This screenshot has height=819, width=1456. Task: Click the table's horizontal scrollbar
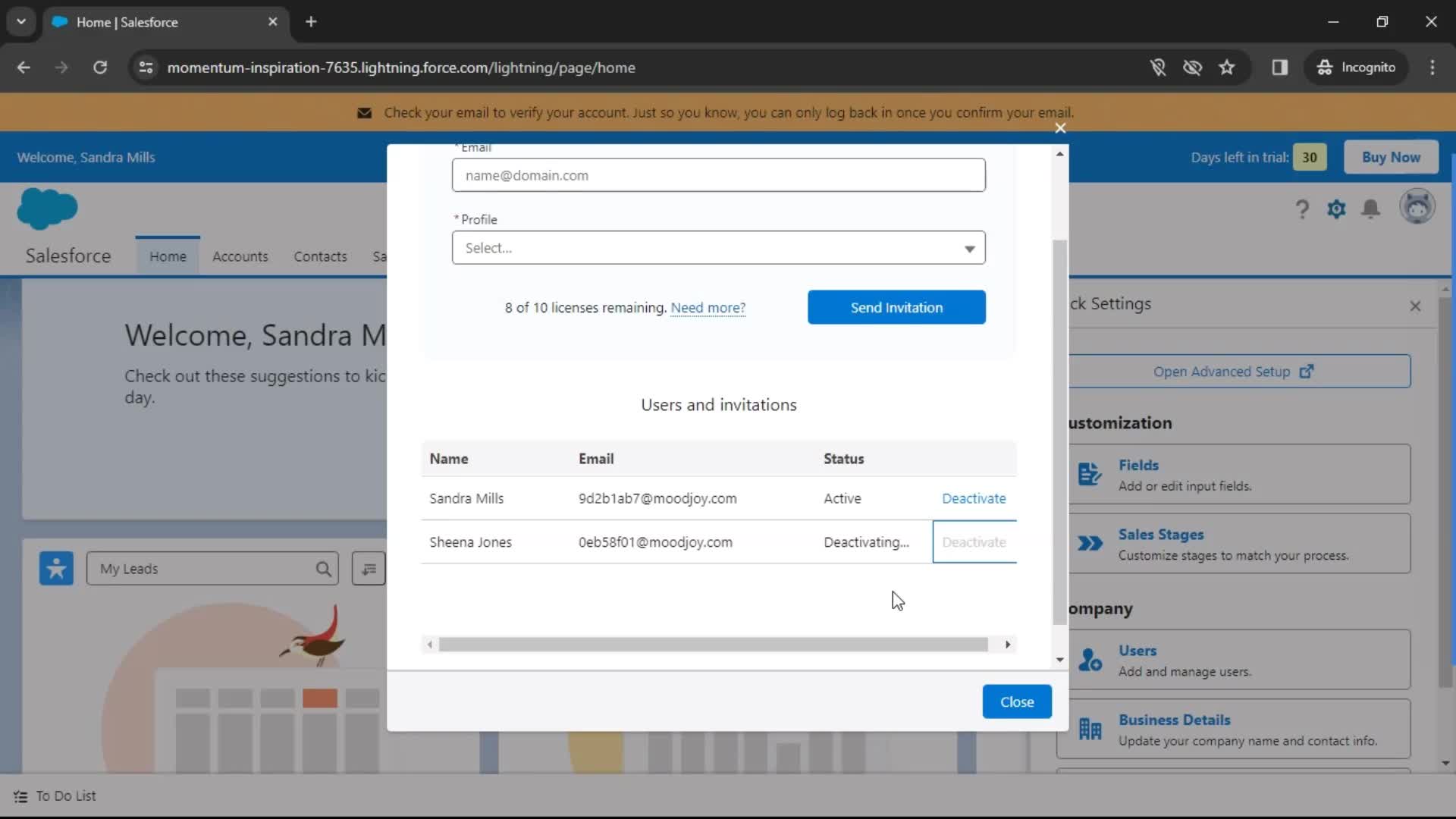click(713, 645)
